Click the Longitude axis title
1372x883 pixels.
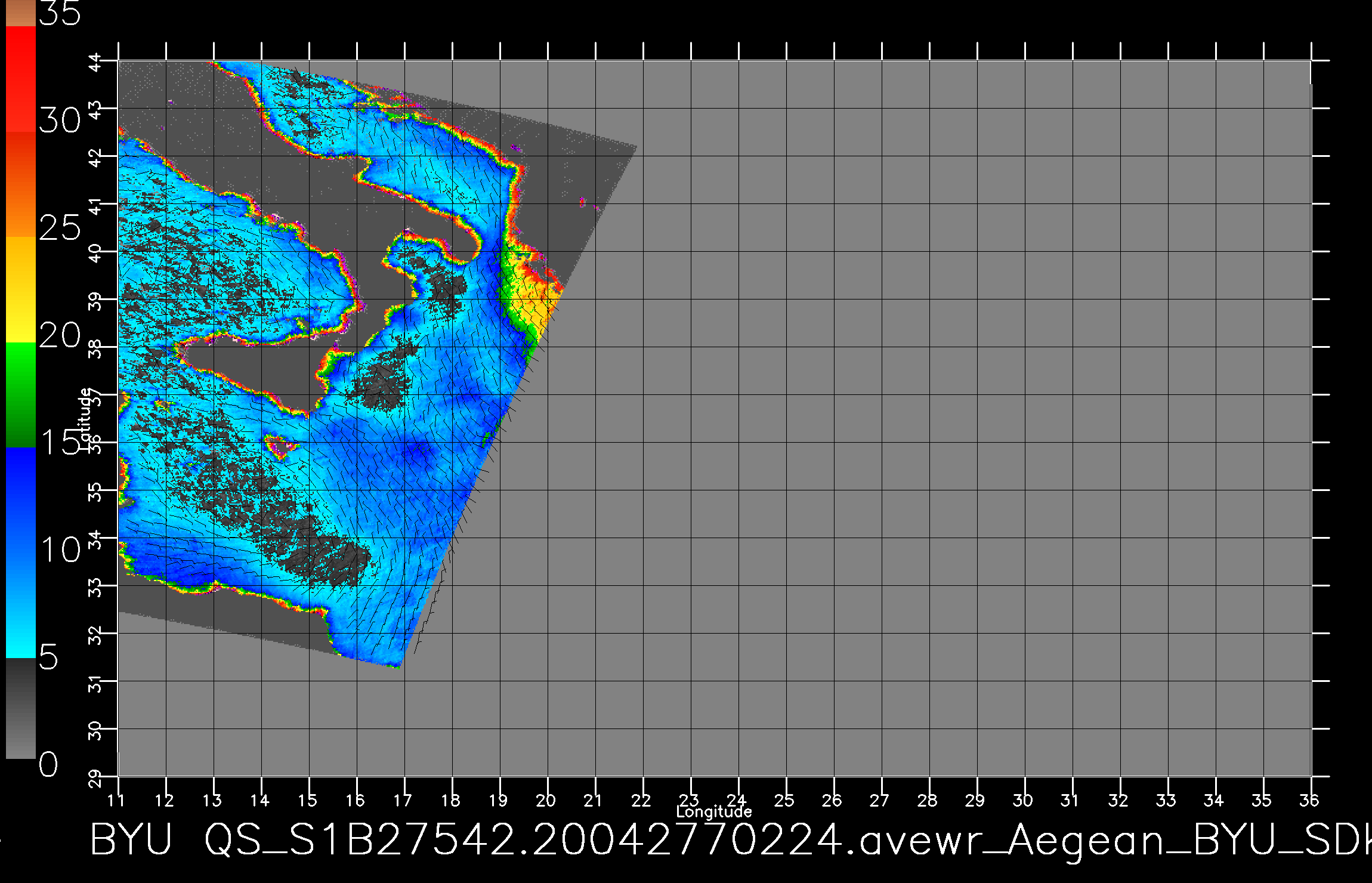point(714,812)
